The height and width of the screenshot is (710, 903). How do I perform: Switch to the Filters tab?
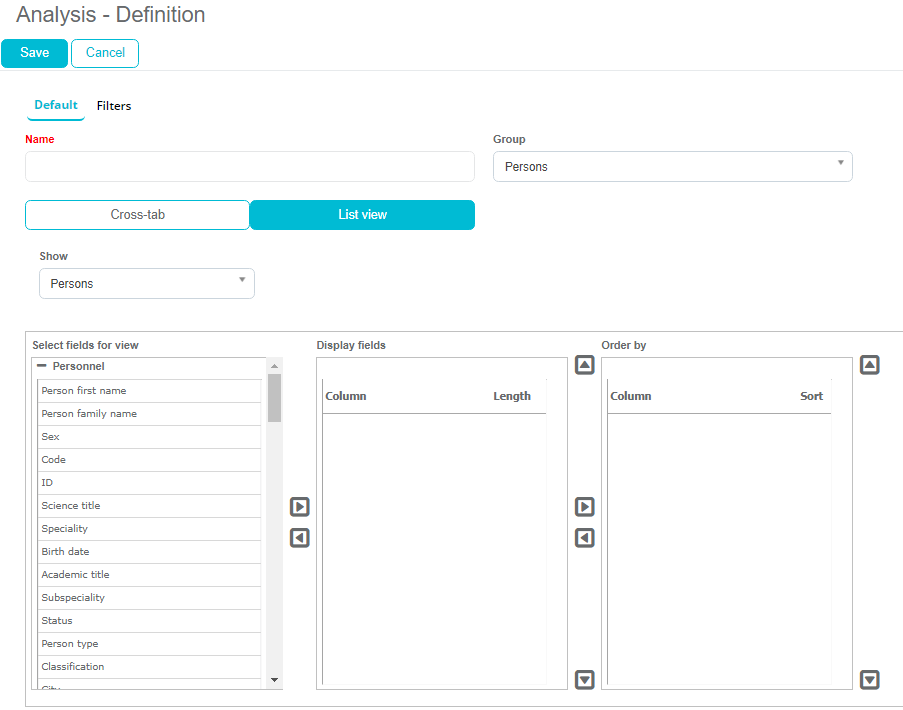114,106
